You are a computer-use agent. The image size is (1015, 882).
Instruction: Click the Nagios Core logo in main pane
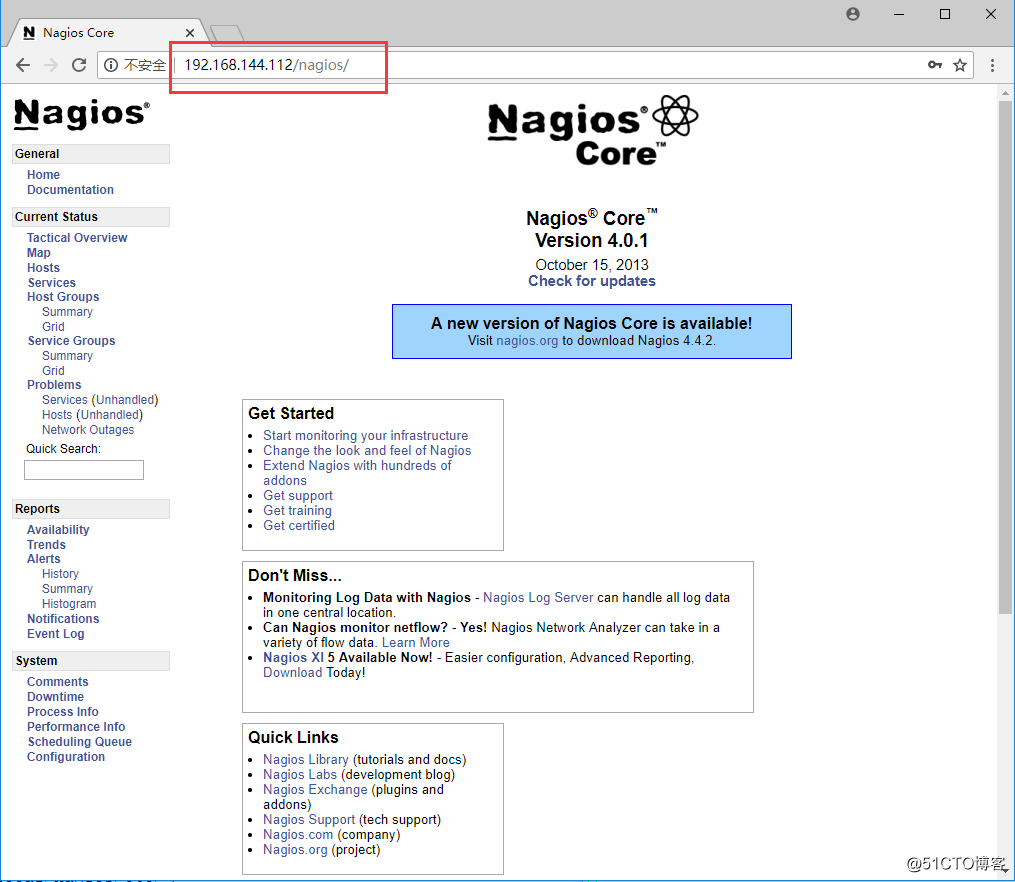[592, 131]
